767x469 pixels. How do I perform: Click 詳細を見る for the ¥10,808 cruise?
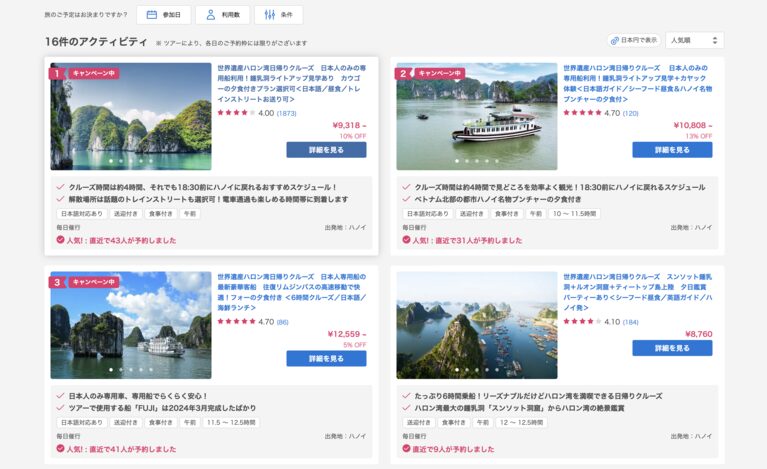point(672,149)
